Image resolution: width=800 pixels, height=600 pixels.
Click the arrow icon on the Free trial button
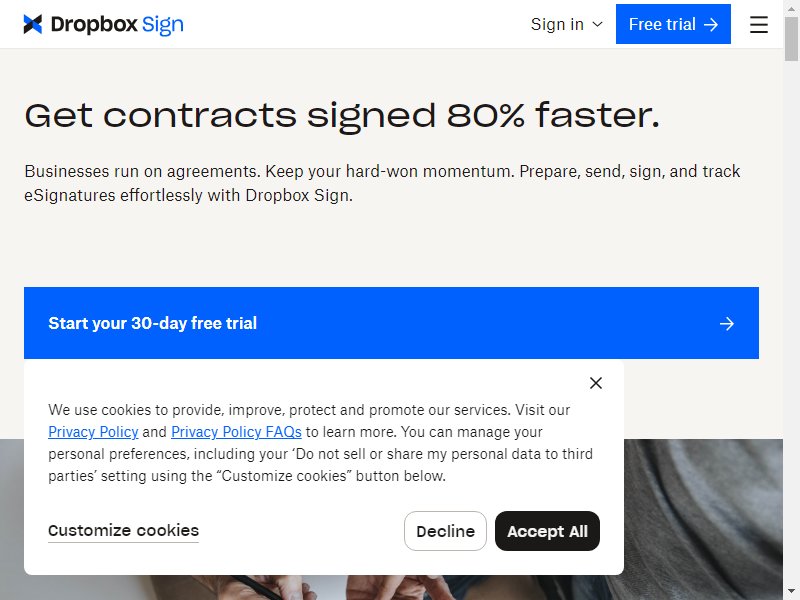click(x=711, y=24)
